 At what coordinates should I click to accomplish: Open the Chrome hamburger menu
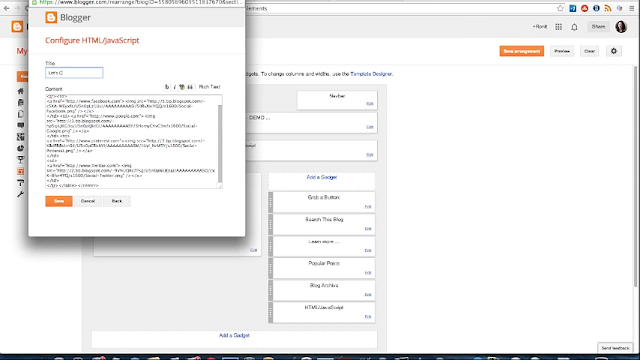point(632,8)
